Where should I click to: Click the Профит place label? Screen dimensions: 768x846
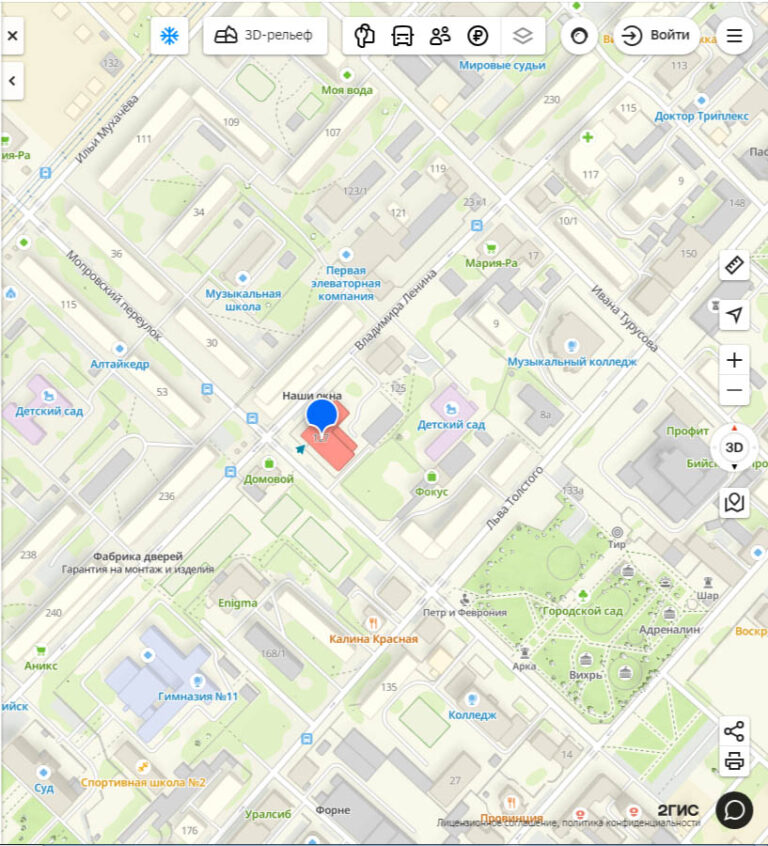[687, 431]
